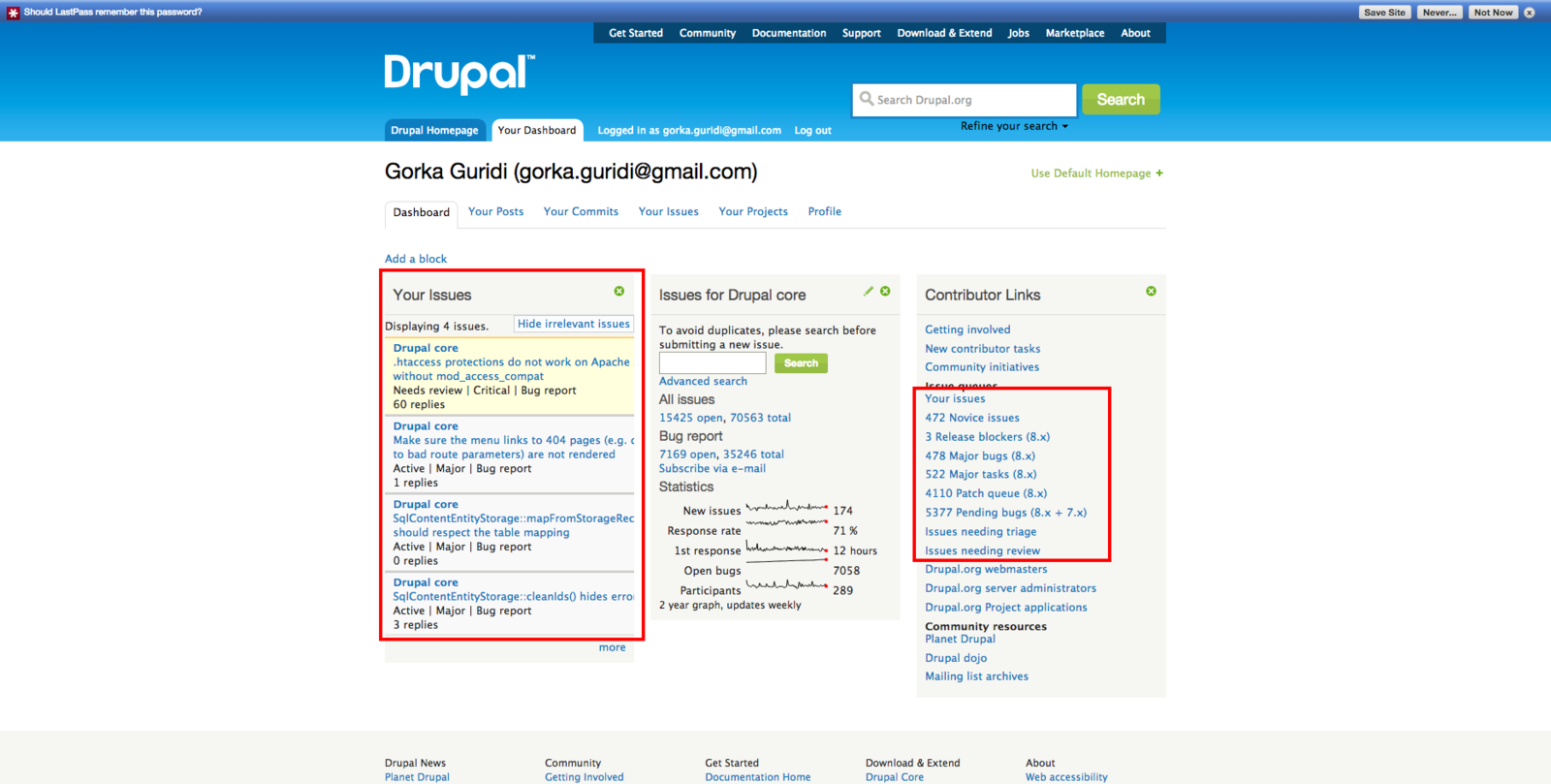Close the Your Issues block

coord(619,291)
